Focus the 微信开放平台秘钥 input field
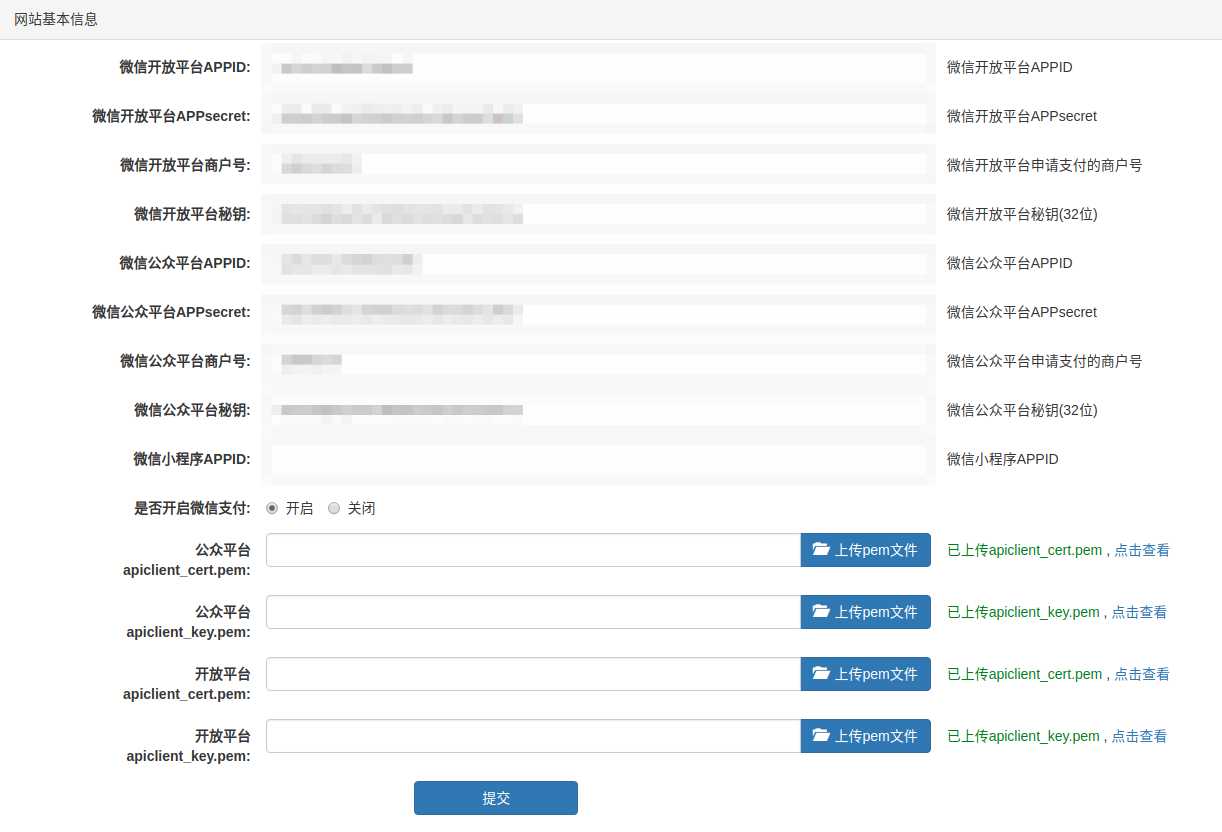 (x=598, y=214)
